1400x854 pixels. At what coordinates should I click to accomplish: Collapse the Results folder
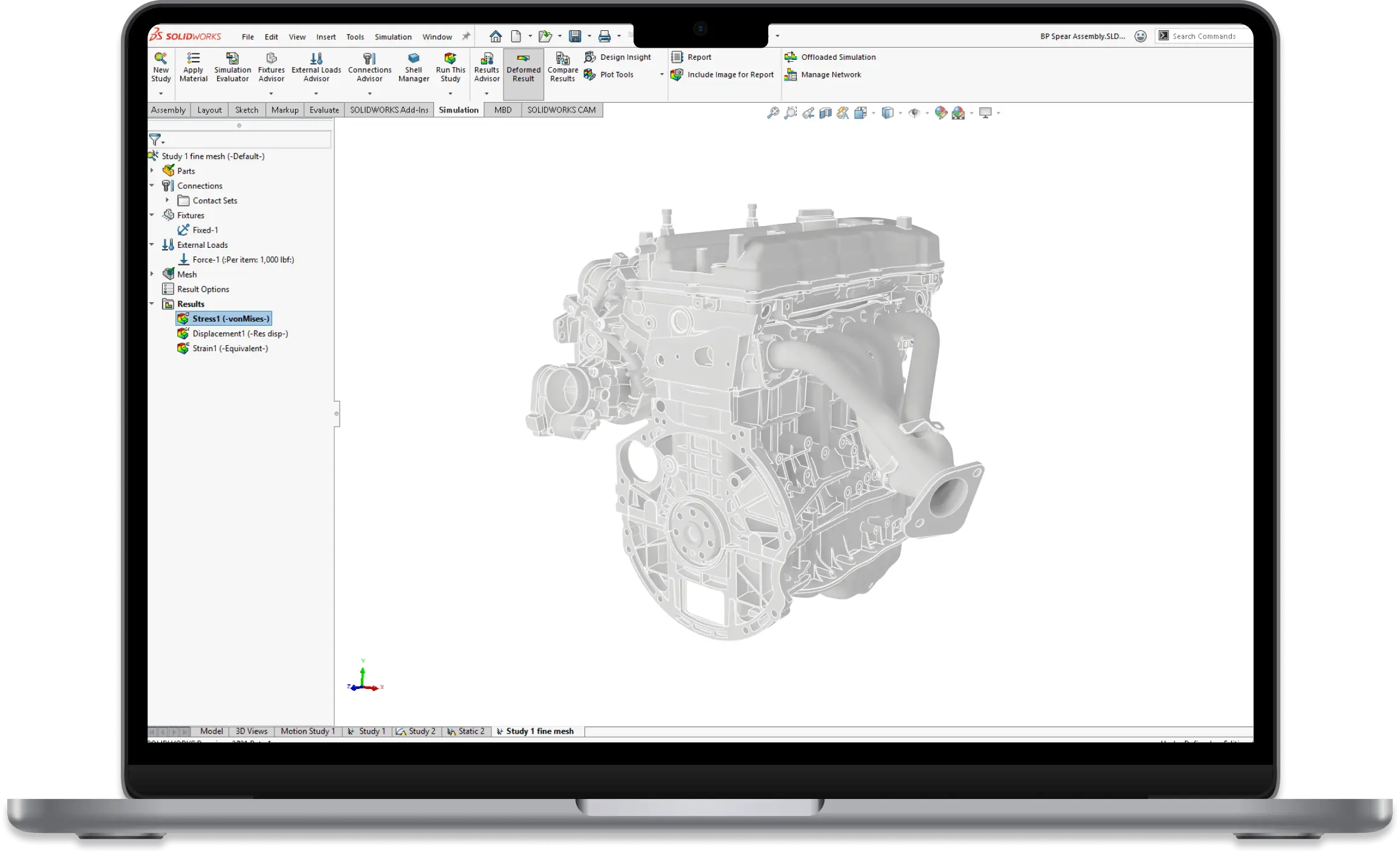point(152,304)
